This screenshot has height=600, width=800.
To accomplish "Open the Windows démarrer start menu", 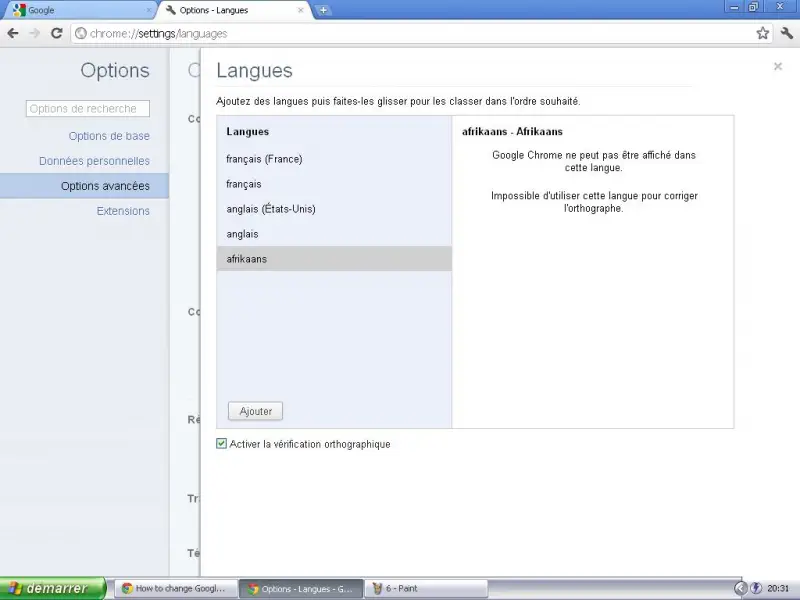I will pos(53,588).
